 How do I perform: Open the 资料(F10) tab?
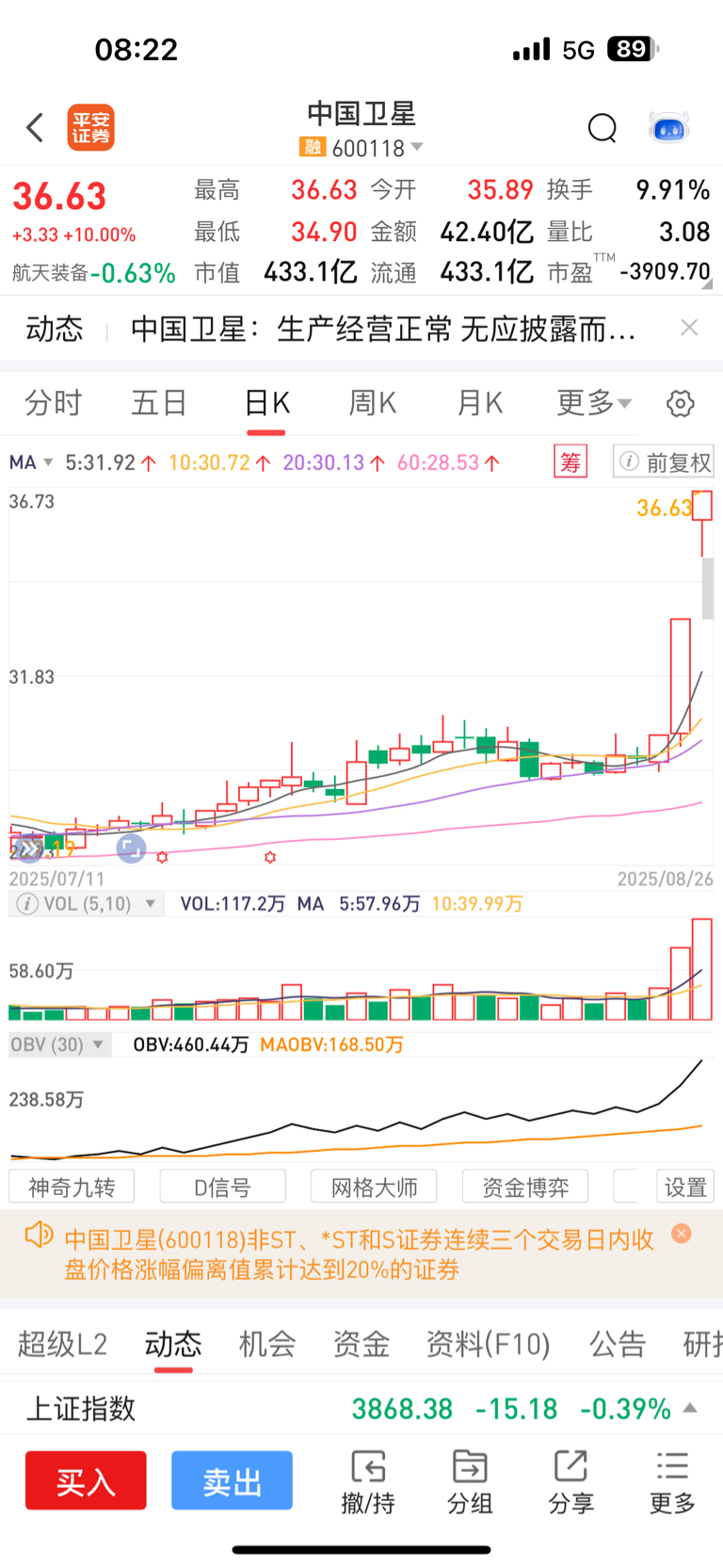tap(488, 1344)
